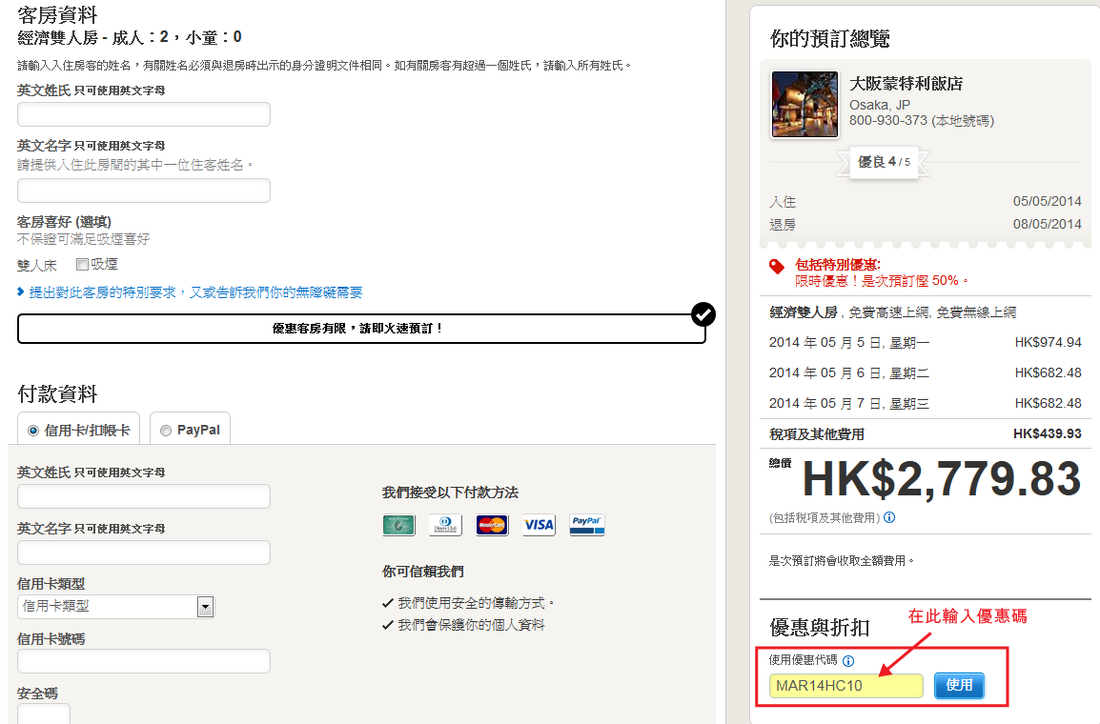Select the 信用卡/扣帳卡 radio button
The width and height of the screenshot is (1100, 724).
33,431
